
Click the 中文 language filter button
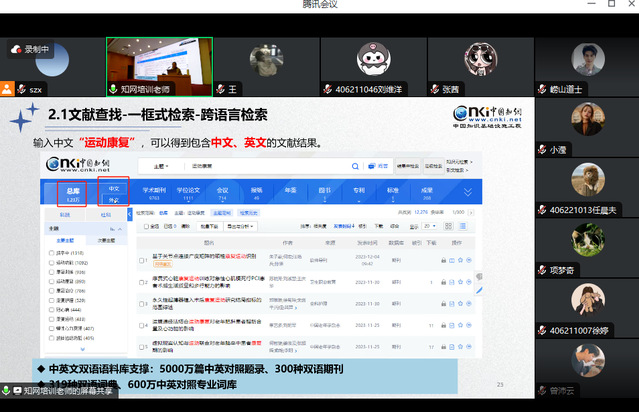click(x=113, y=187)
